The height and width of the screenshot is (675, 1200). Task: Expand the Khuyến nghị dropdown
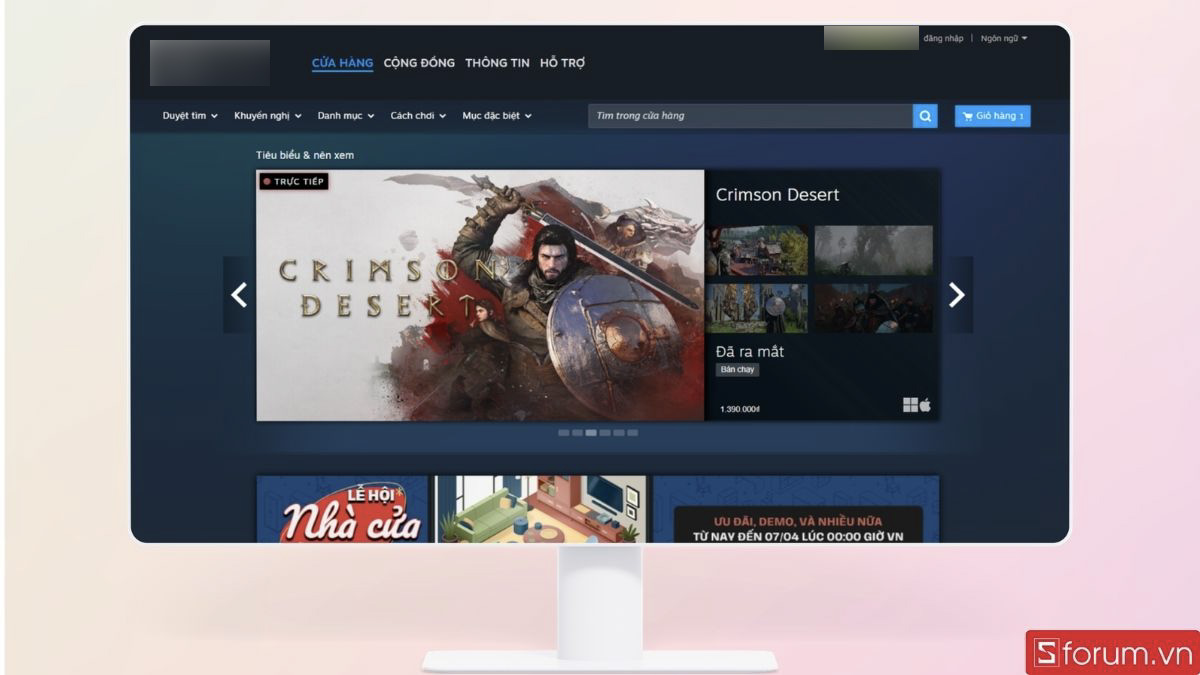click(x=268, y=116)
